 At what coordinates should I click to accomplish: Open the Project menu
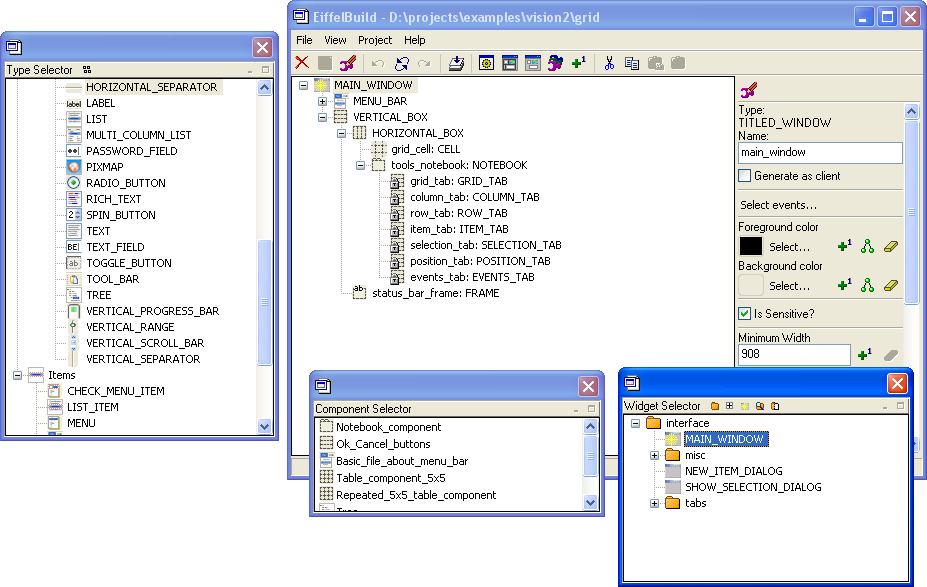point(375,40)
